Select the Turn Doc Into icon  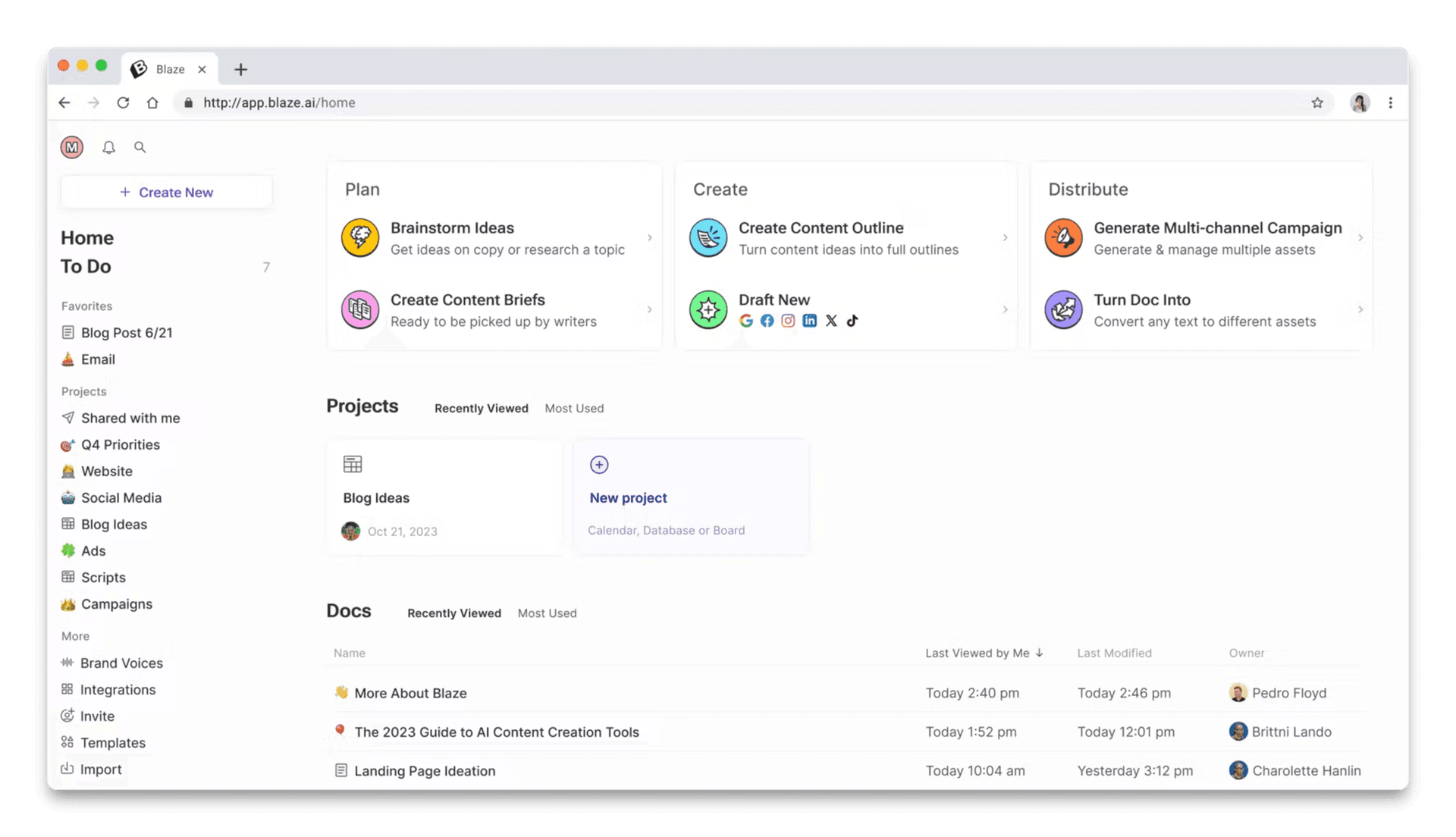[1063, 309]
